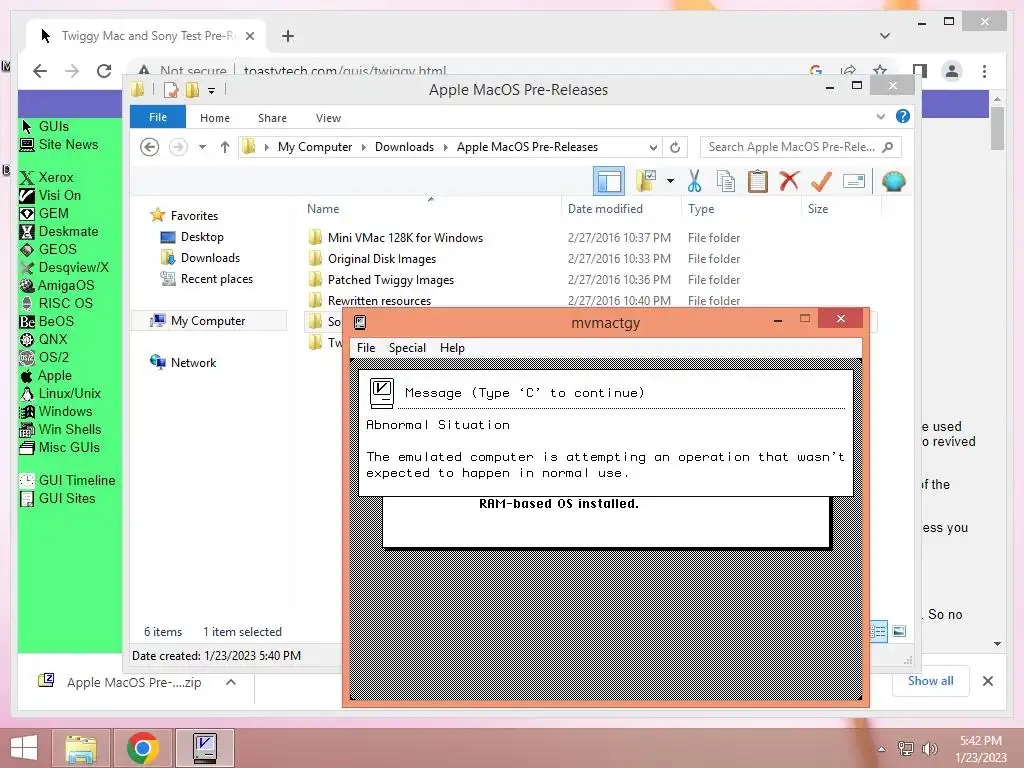Viewport: 1024px width, 768px height.
Task: Click Explorer forward arrow button
Action: pos(178,147)
